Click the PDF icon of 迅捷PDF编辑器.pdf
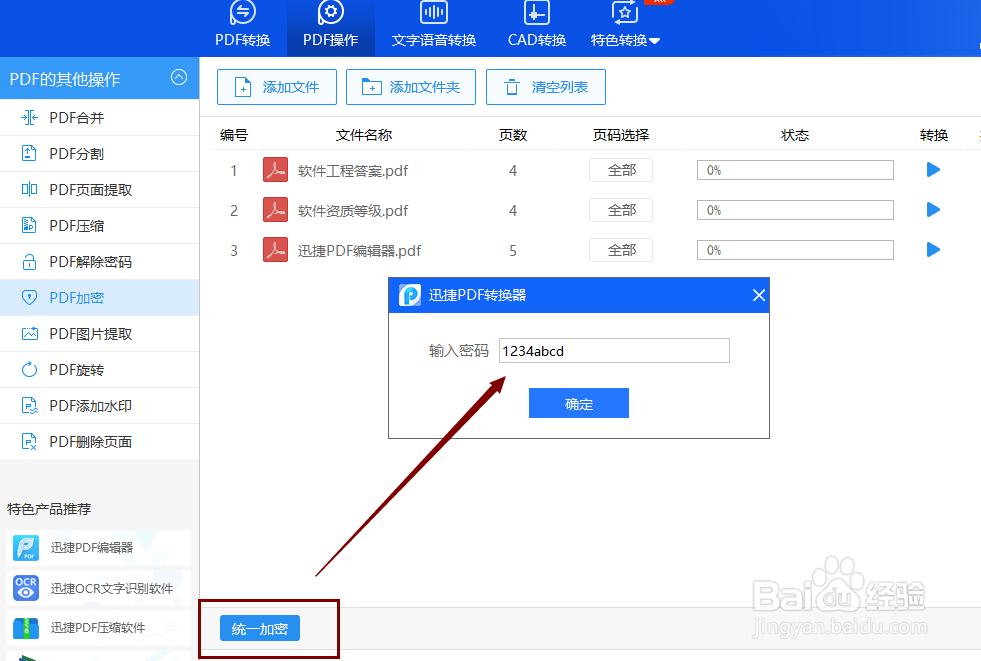 pos(275,250)
